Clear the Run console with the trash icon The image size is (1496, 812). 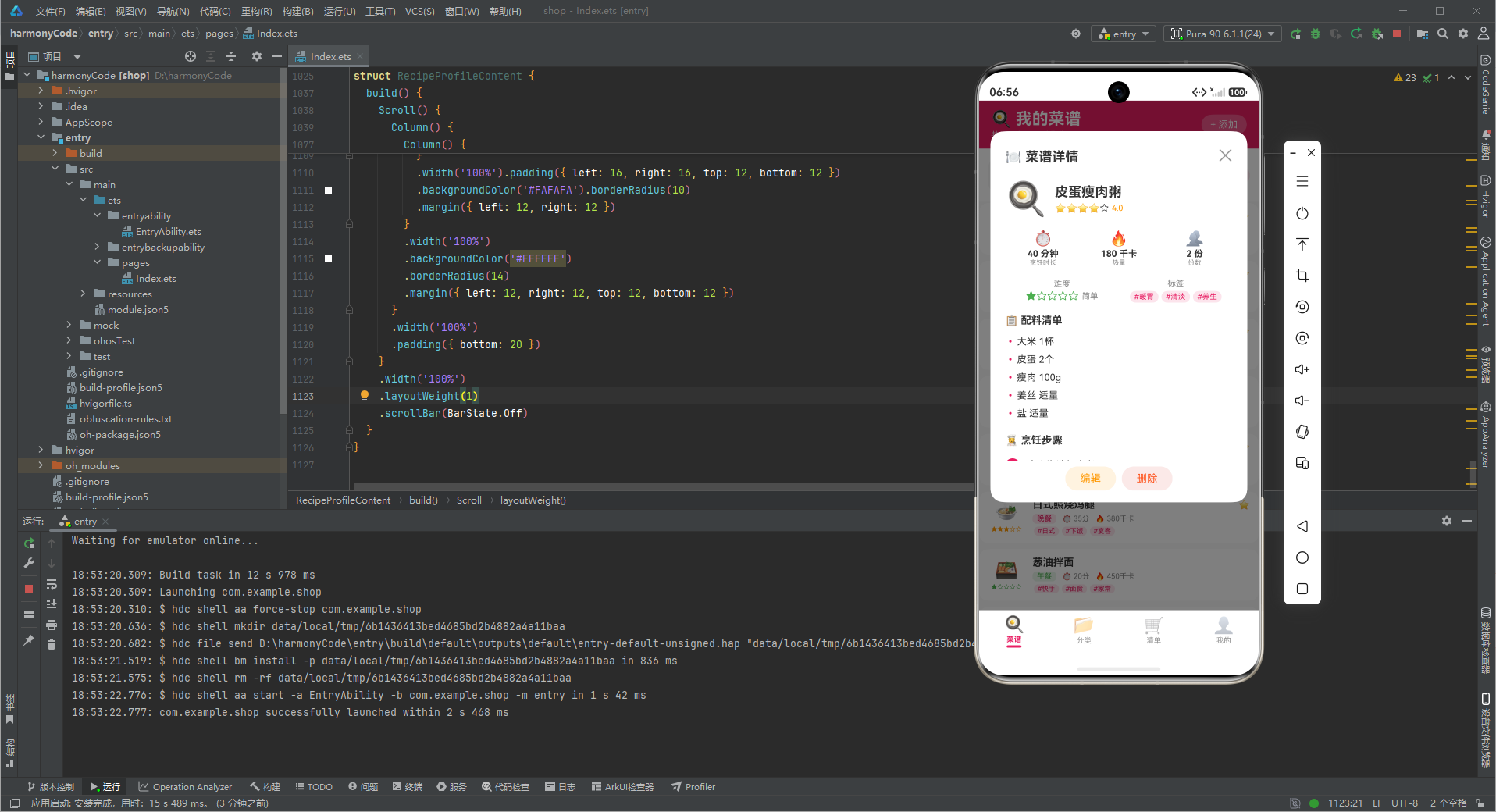click(52, 644)
